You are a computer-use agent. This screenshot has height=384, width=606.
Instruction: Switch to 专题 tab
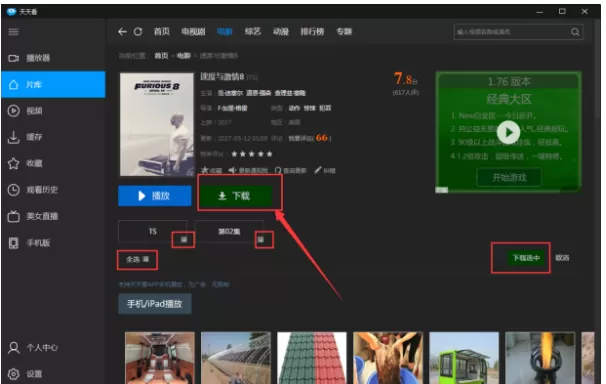344,32
